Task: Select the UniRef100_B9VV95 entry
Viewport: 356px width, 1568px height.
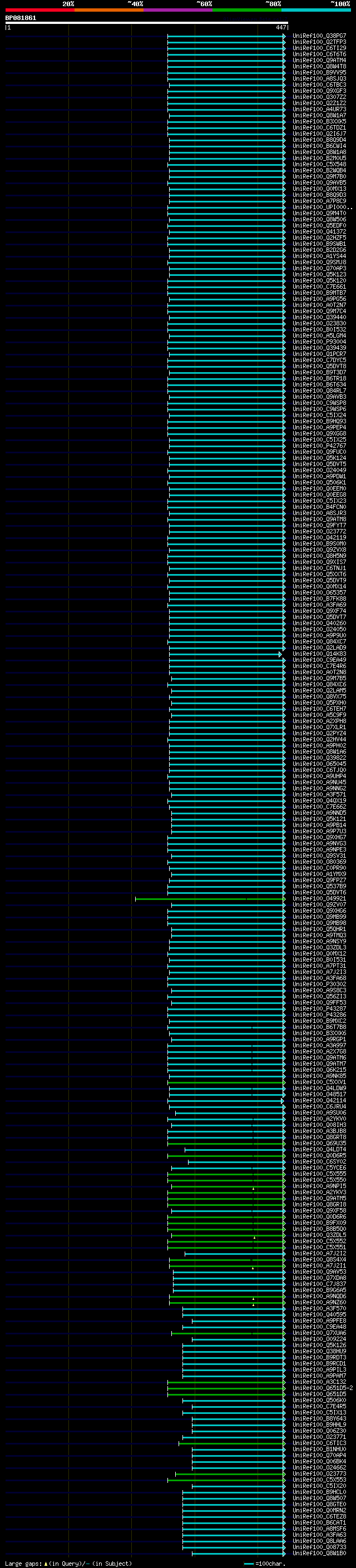Action: (x=319, y=72)
